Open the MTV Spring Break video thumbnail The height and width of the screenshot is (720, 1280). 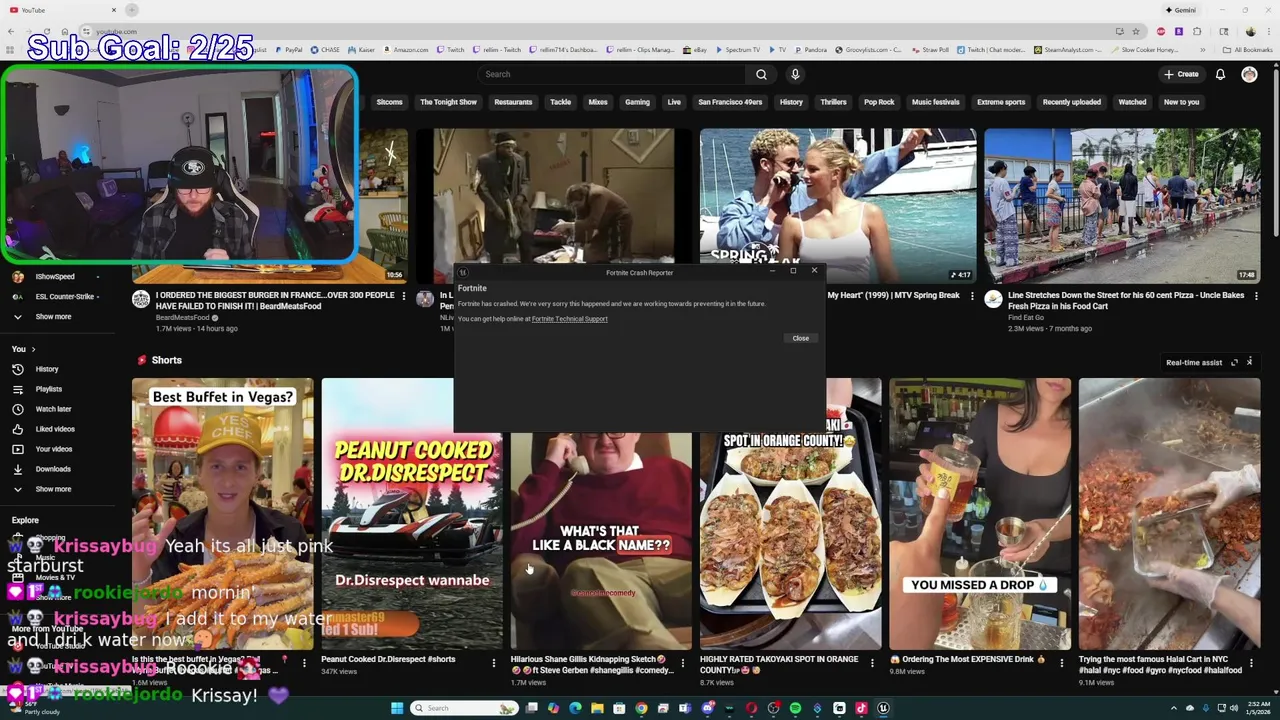click(x=838, y=206)
